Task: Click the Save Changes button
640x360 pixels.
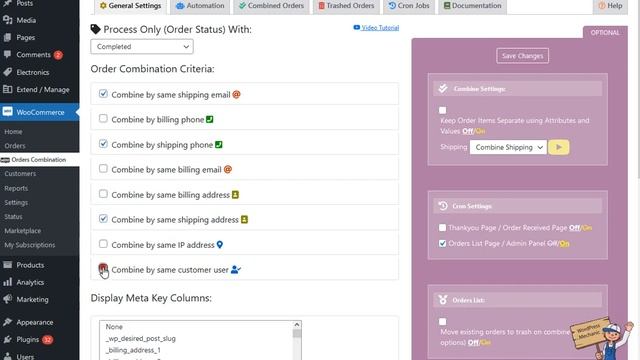Action: click(x=522, y=56)
